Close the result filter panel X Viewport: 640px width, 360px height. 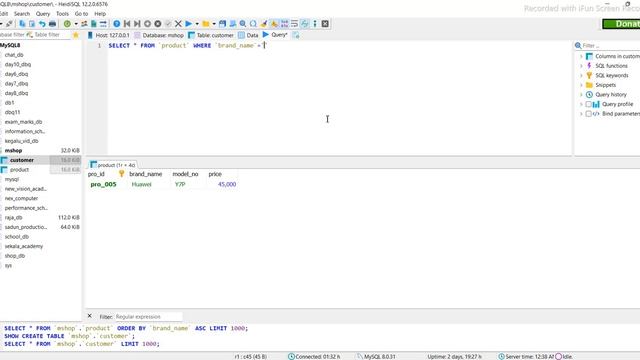(x=90, y=316)
